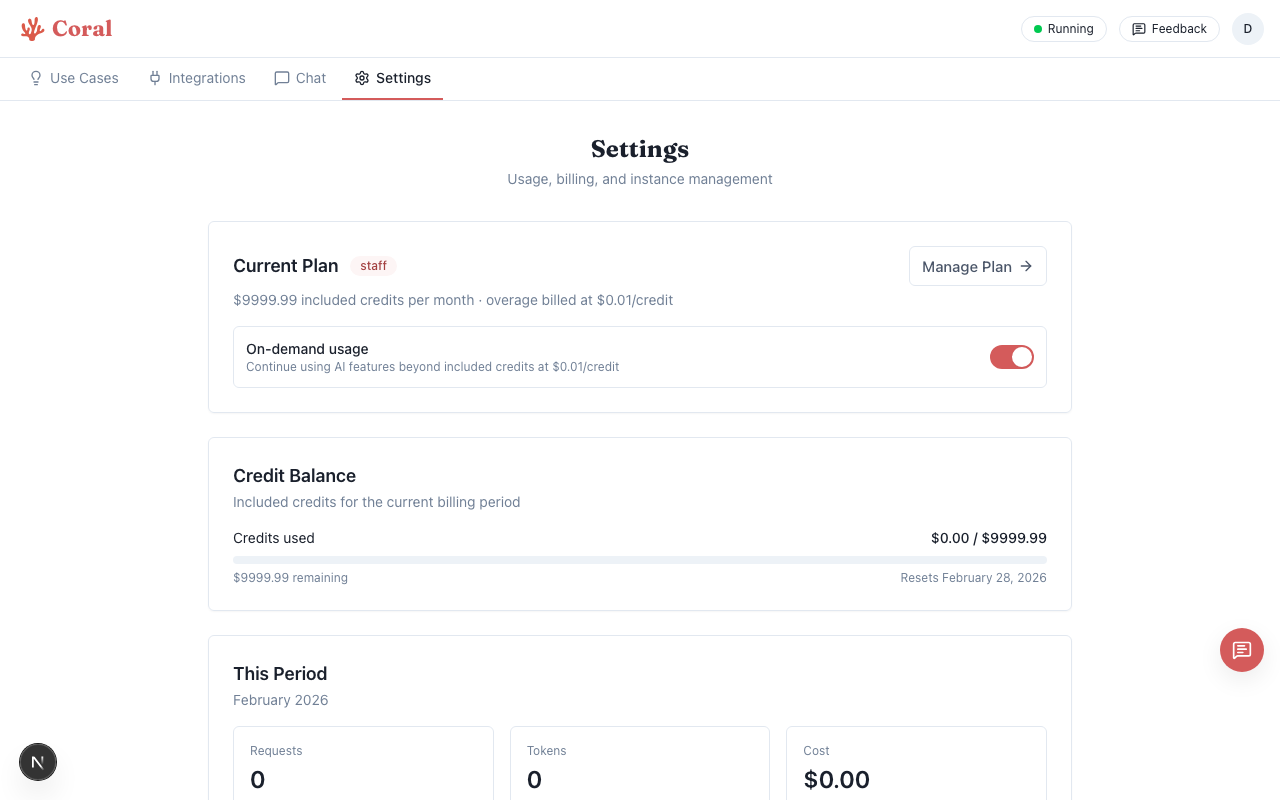Click the Feedback button
1280x800 pixels.
(x=1169, y=29)
